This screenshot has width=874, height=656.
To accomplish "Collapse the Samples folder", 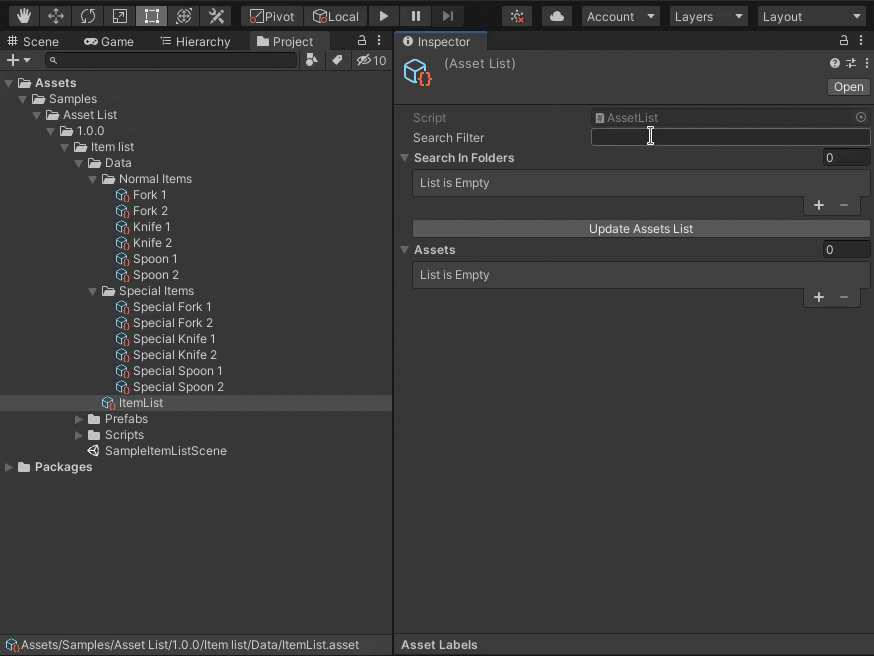I will [23, 99].
